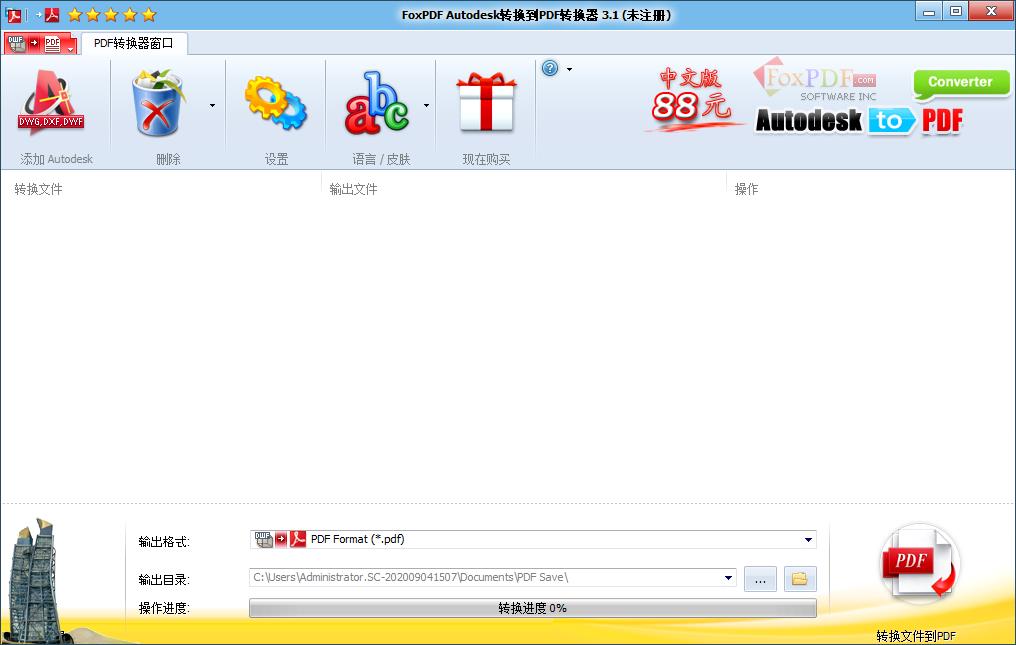Click the FoxPDF.com Software Inc logo

pos(816,80)
